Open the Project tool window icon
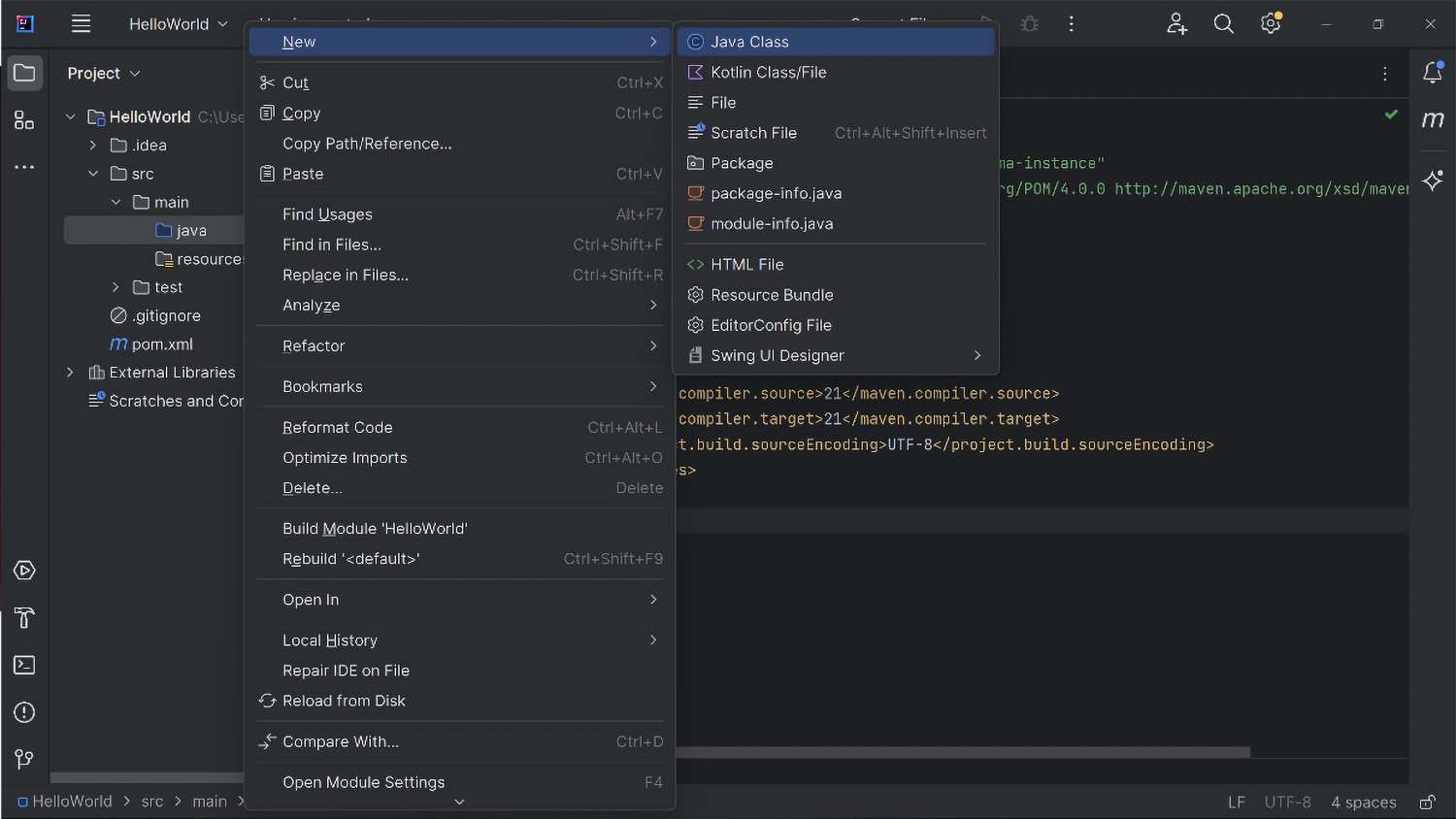Image resolution: width=1456 pixels, height=819 pixels. (x=24, y=73)
